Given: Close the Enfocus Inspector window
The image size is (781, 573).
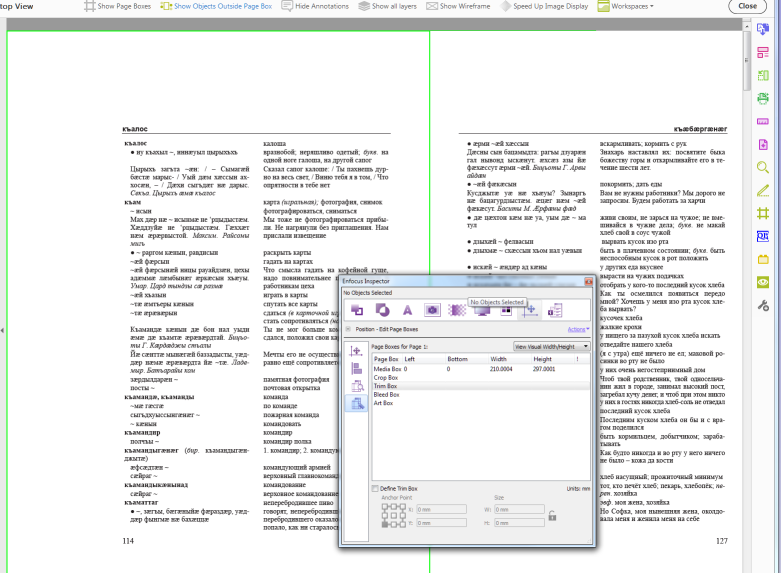Looking at the screenshot, I should point(588,282).
